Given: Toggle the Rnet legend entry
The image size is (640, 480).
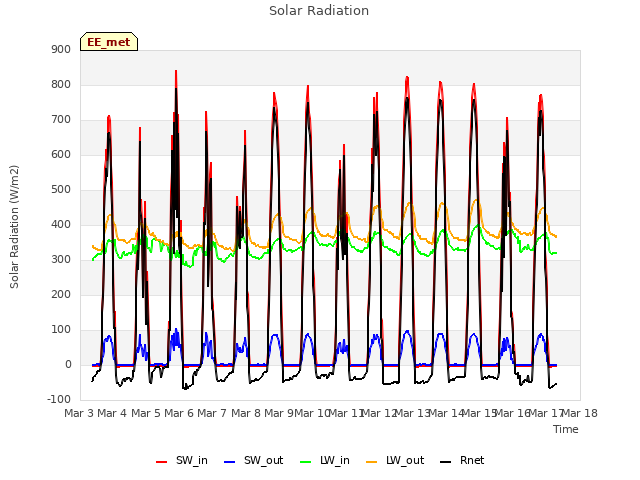Looking at the screenshot, I should [x=462, y=460].
